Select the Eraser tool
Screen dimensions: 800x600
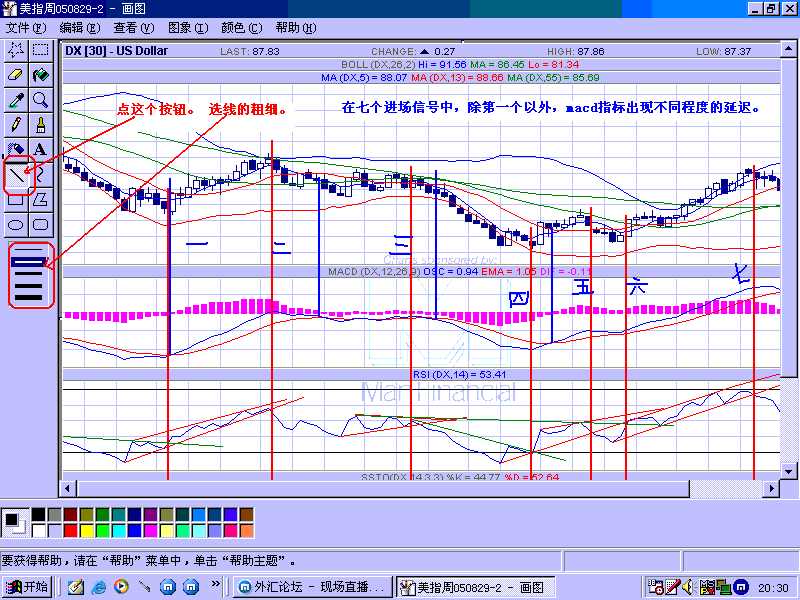(x=14, y=75)
